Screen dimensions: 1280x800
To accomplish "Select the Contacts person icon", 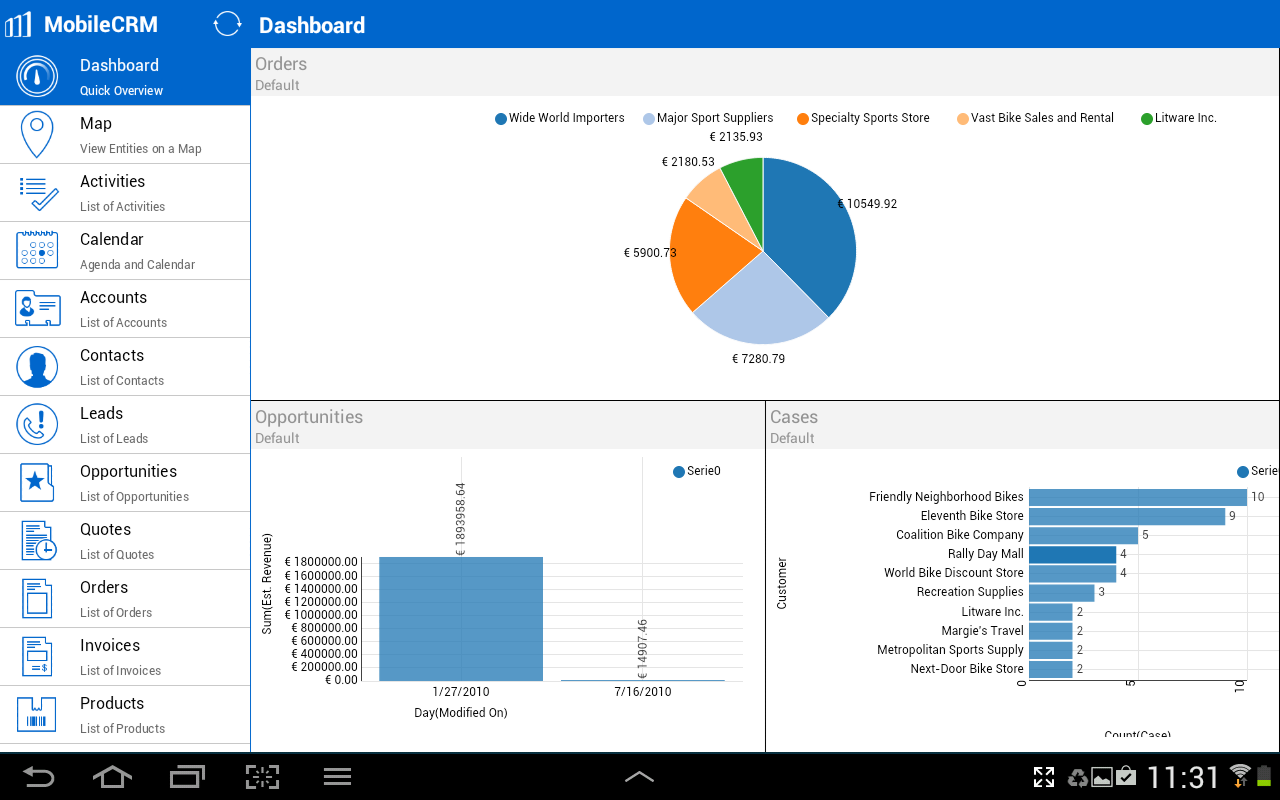I will tap(37, 366).
